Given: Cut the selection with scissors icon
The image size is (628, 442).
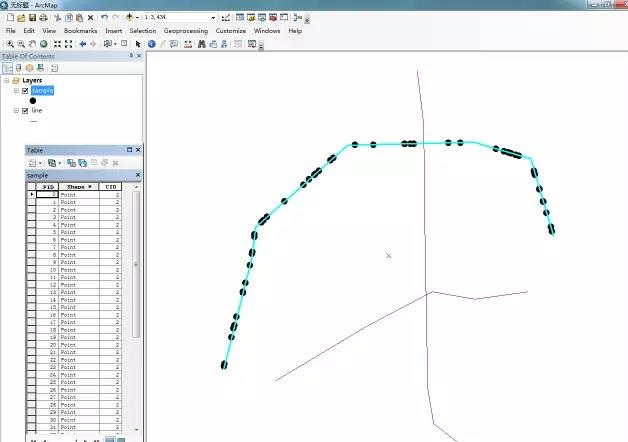Looking at the screenshot, I should pos(57,18).
